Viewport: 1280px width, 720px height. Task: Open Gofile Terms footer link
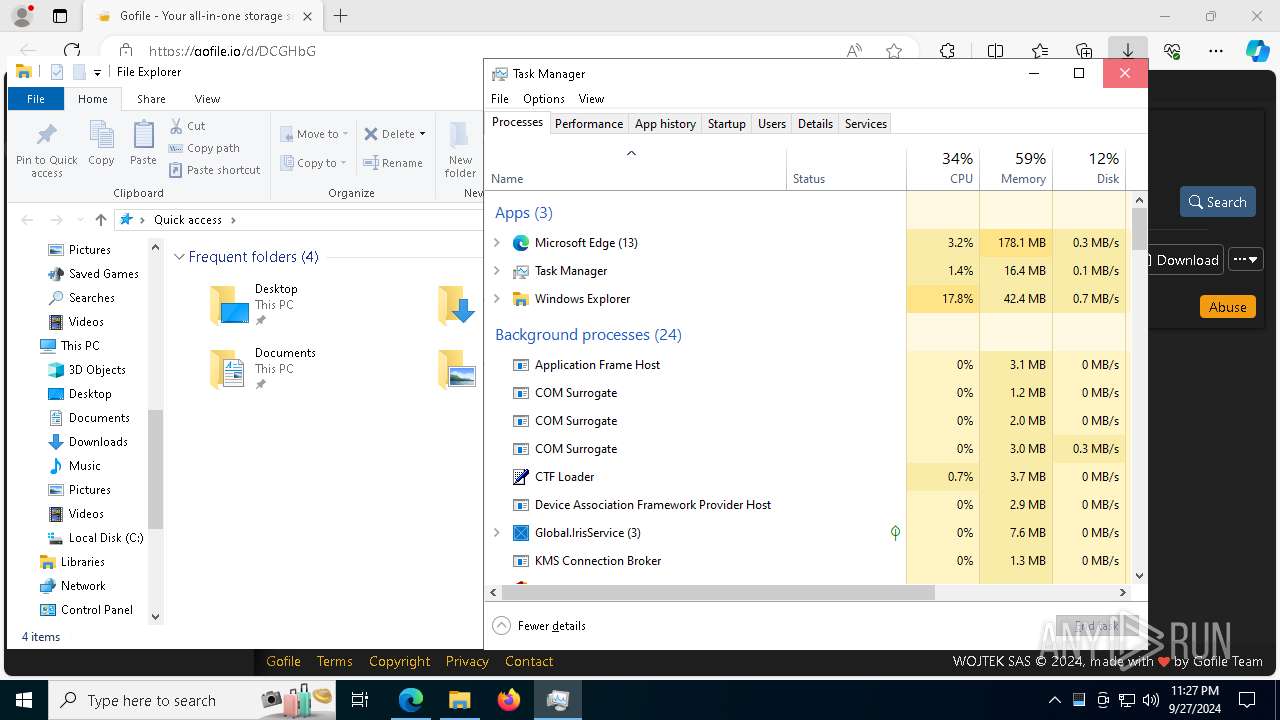(334, 661)
